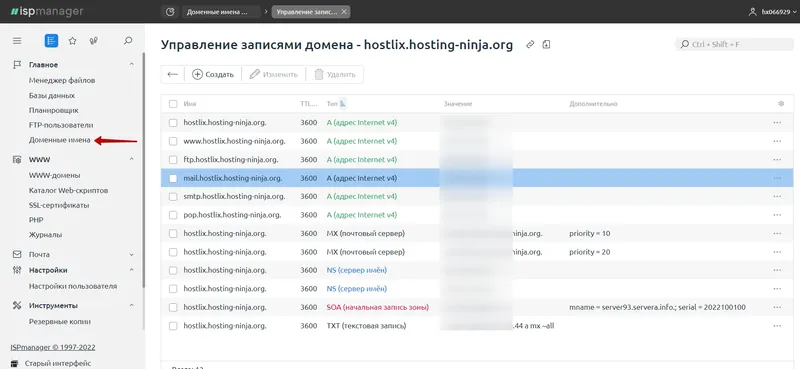Collapse the Инструменты section chevron
The image size is (800, 369).
pyautogui.click(x=132, y=305)
